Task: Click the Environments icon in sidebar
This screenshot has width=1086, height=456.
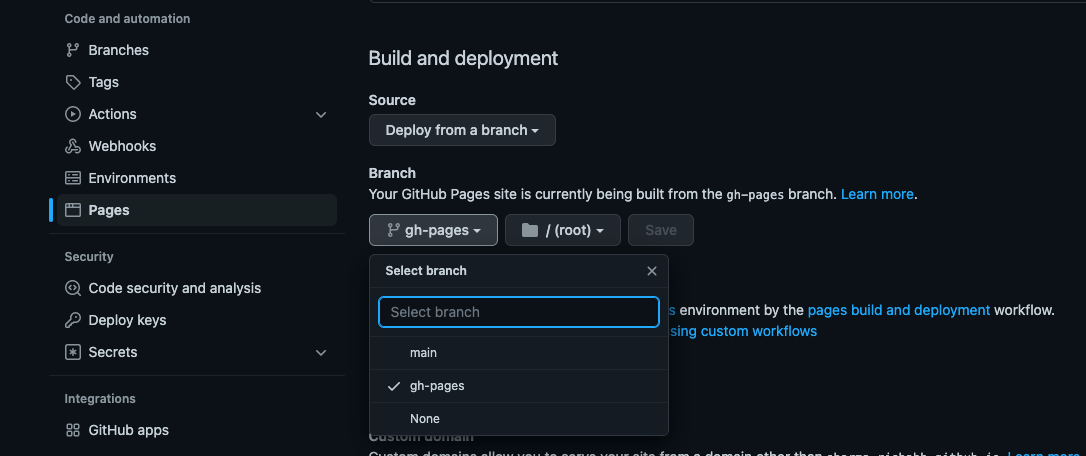Action: (x=72, y=178)
